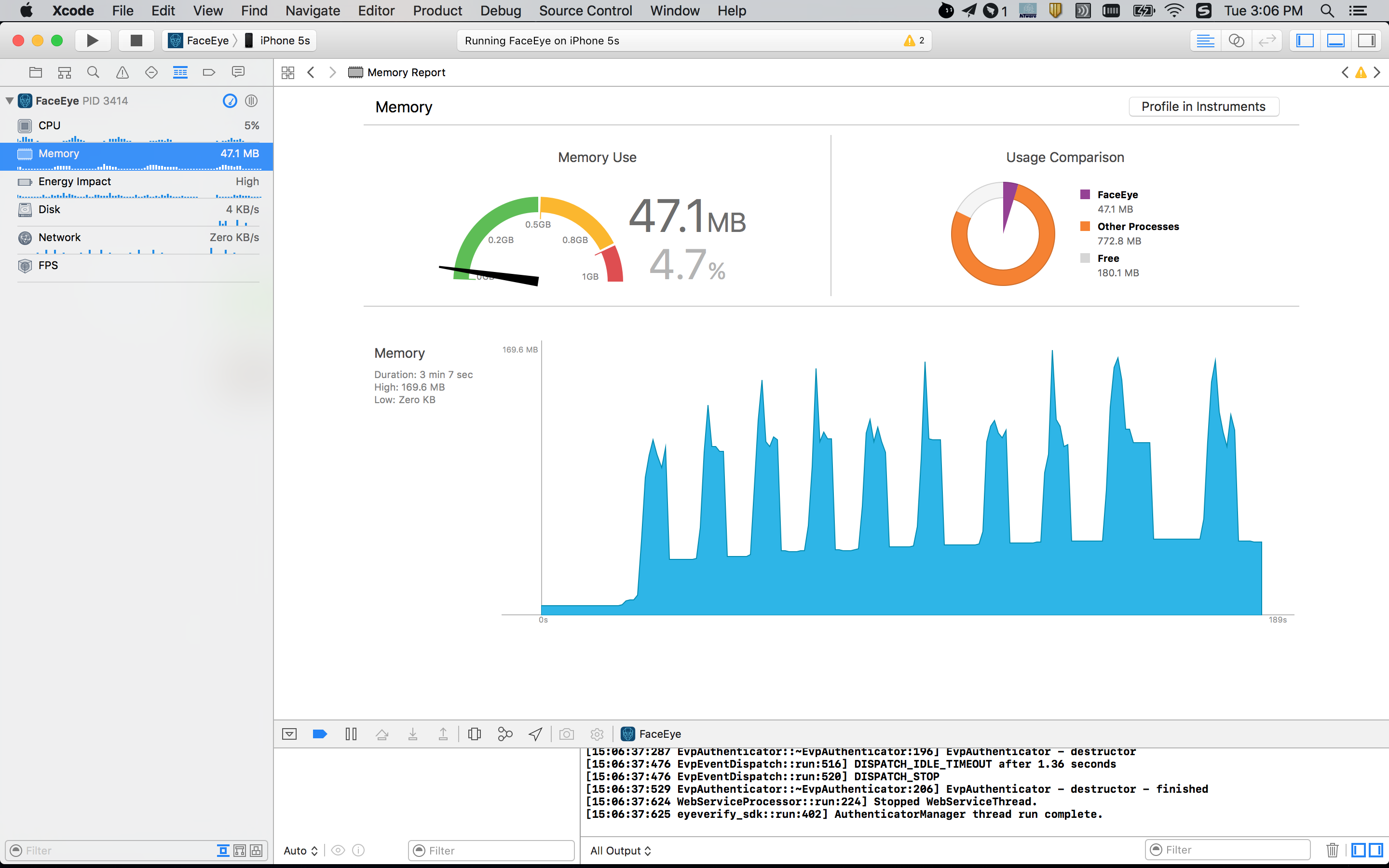Collapse the FaceEye PID 3414 process
The width and height of the screenshot is (1389, 868).
10,100
